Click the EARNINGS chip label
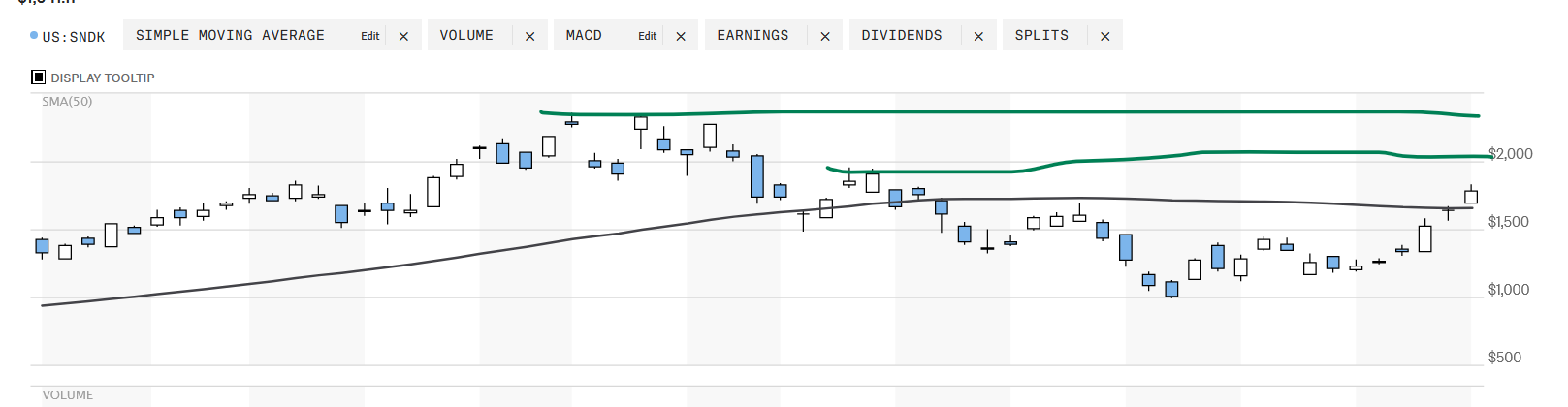Viewport: 1568px width, 407px height. 752,35
